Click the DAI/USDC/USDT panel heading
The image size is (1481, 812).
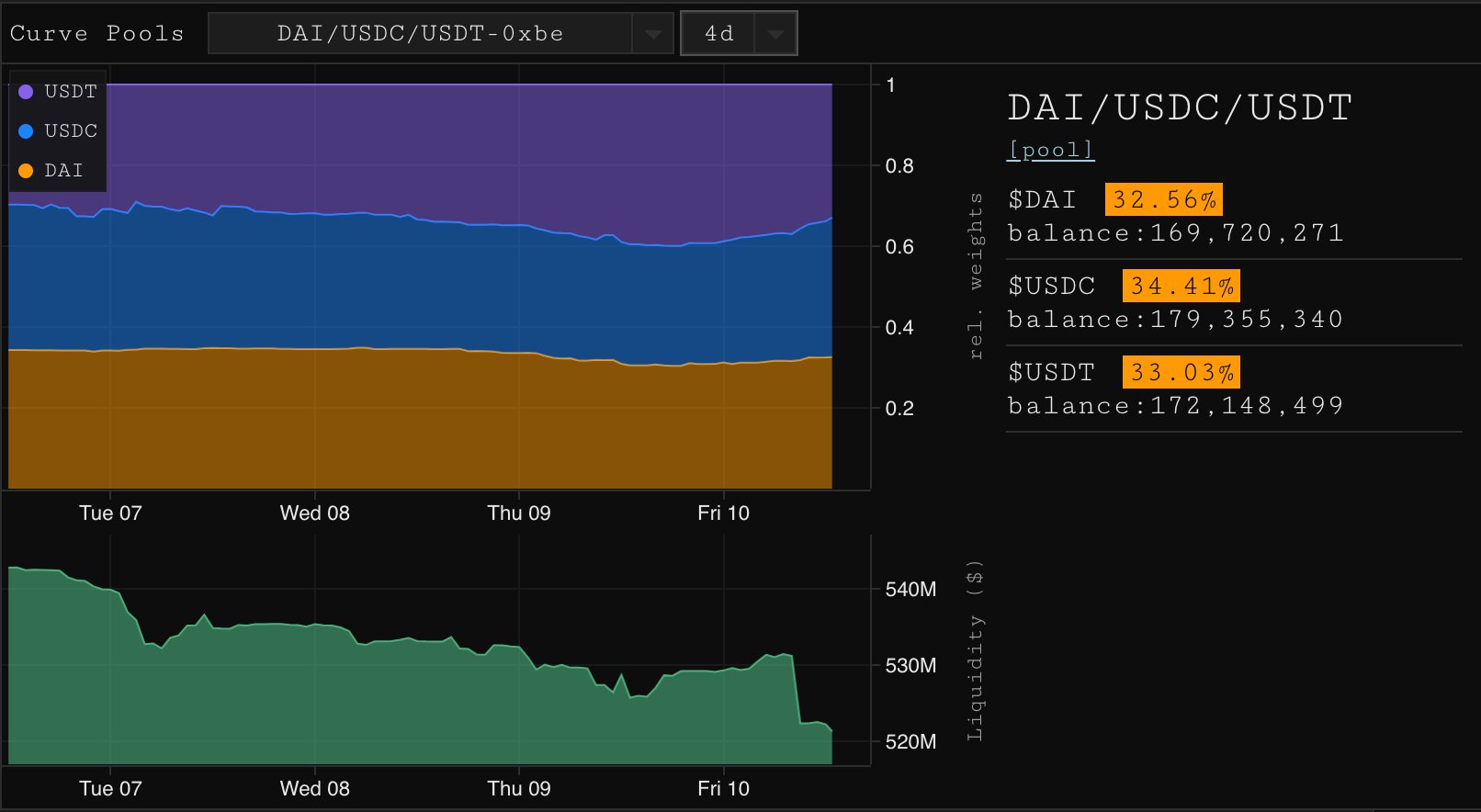click(x=1180, y=107)
